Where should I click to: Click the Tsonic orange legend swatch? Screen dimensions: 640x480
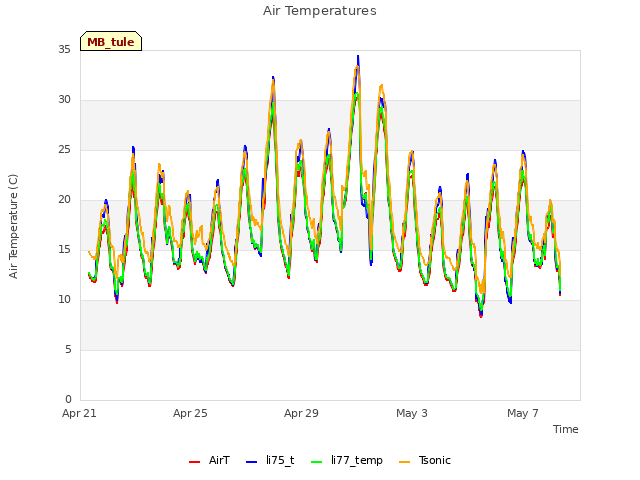click(x=404, y=462)
